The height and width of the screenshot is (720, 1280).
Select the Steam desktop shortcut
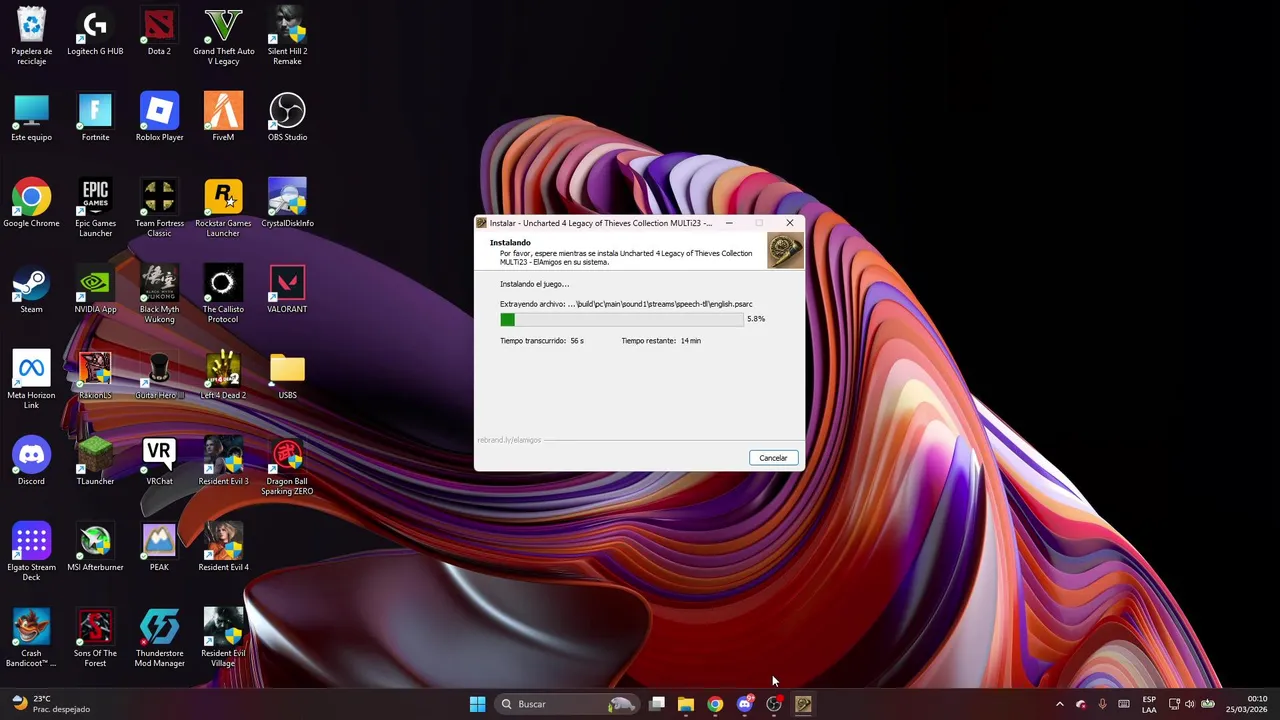pos(31,290)
